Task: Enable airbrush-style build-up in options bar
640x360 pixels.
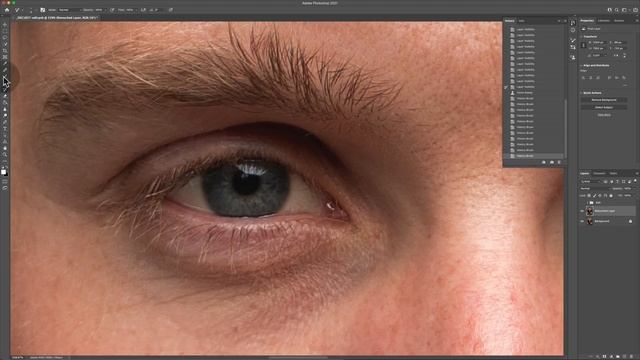Action: 143,10
